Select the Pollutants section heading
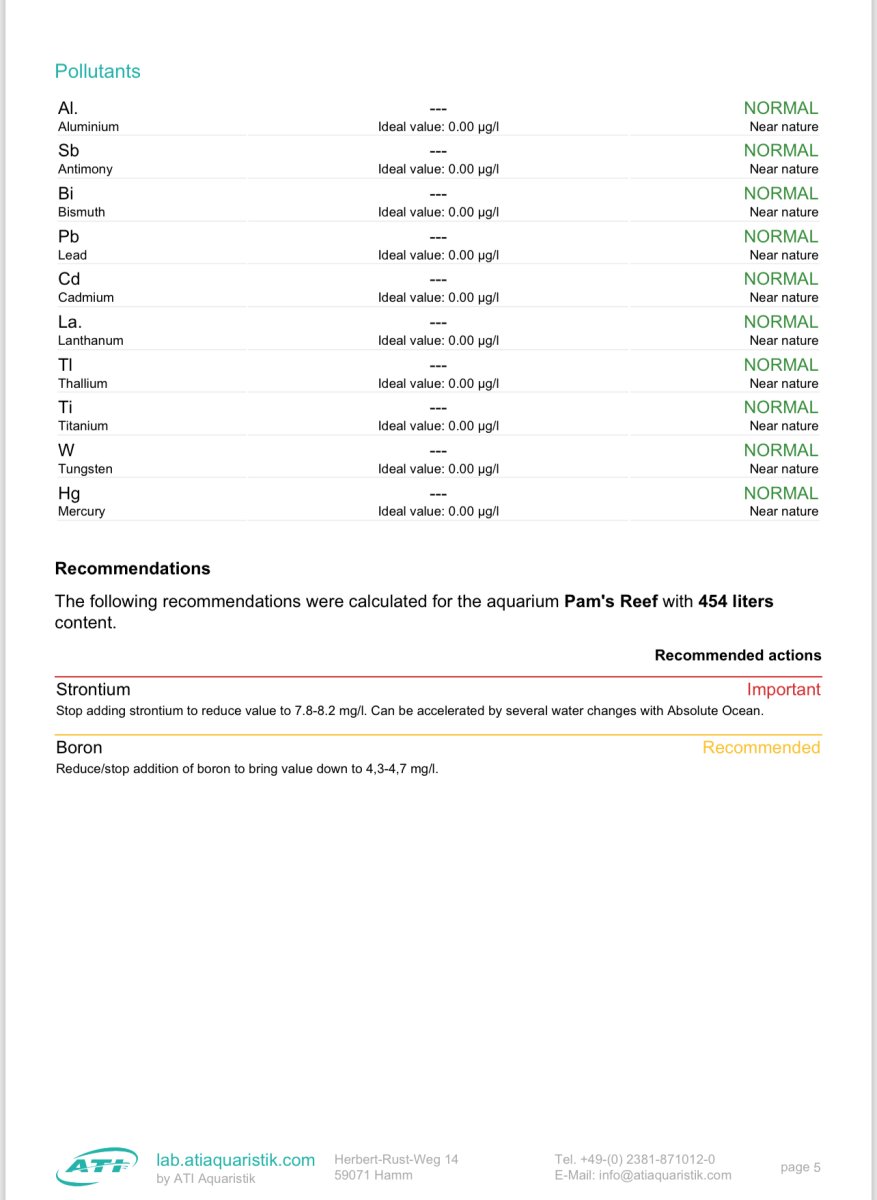 coord(97,71)
